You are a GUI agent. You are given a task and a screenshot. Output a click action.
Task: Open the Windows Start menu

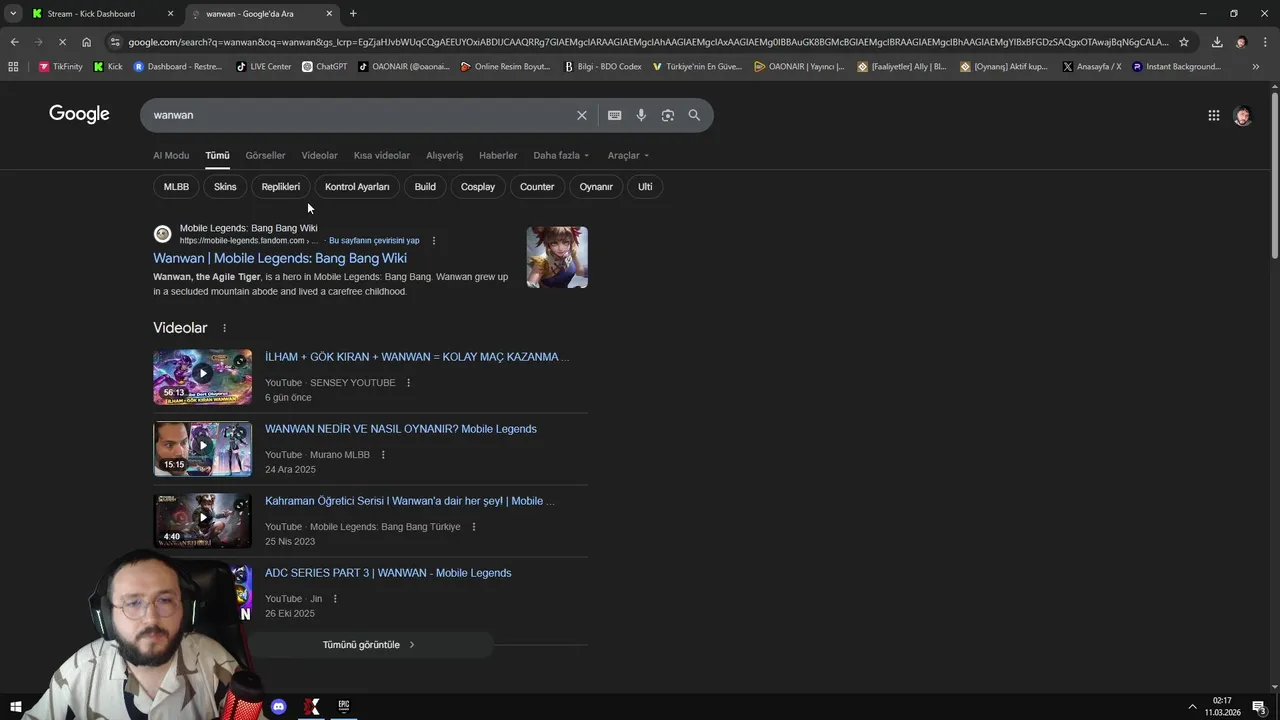[x=16, y=706]
